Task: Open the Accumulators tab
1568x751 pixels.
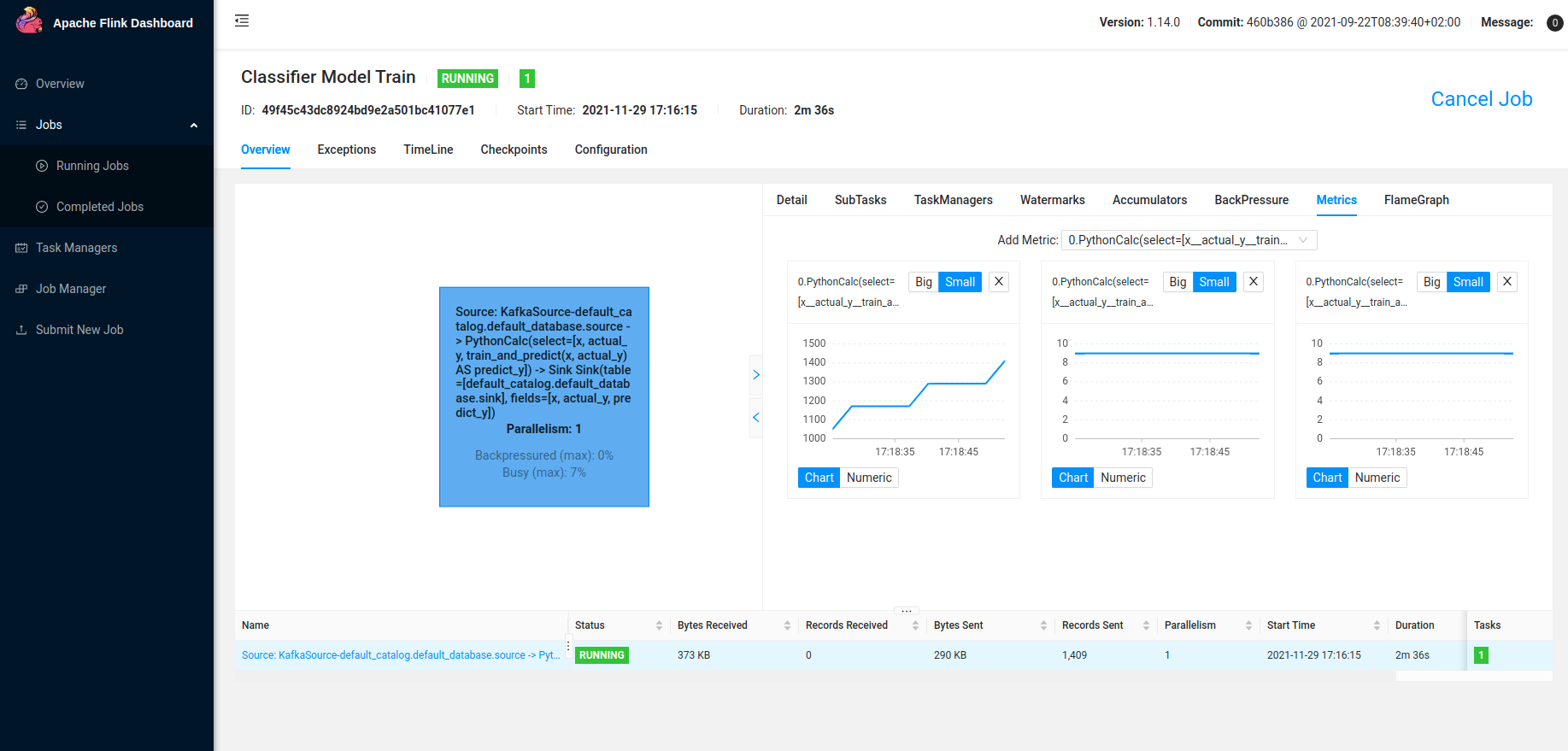Action: click(x=1150, y=200)
